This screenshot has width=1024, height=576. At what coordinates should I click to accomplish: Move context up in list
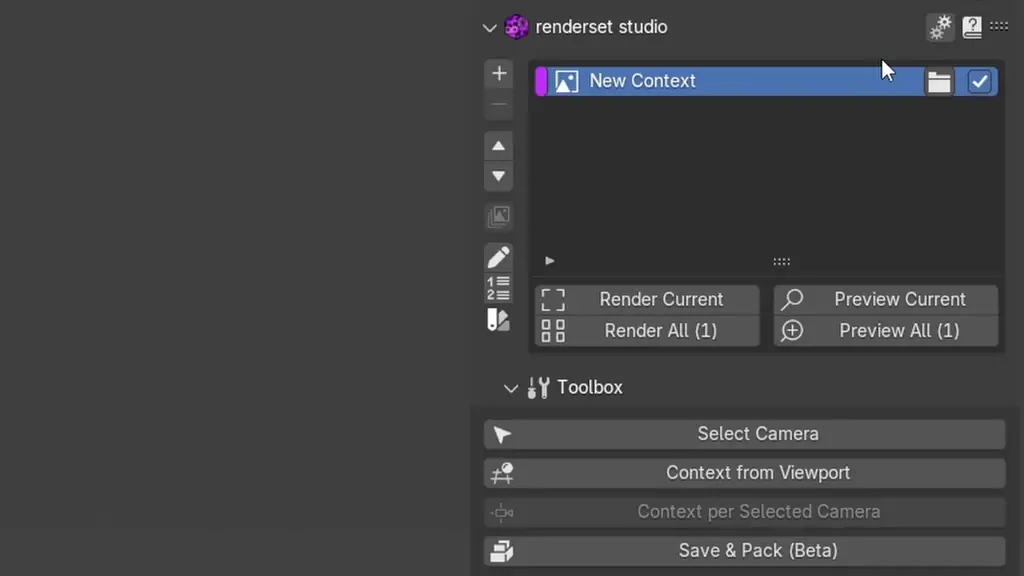point(498,146)
